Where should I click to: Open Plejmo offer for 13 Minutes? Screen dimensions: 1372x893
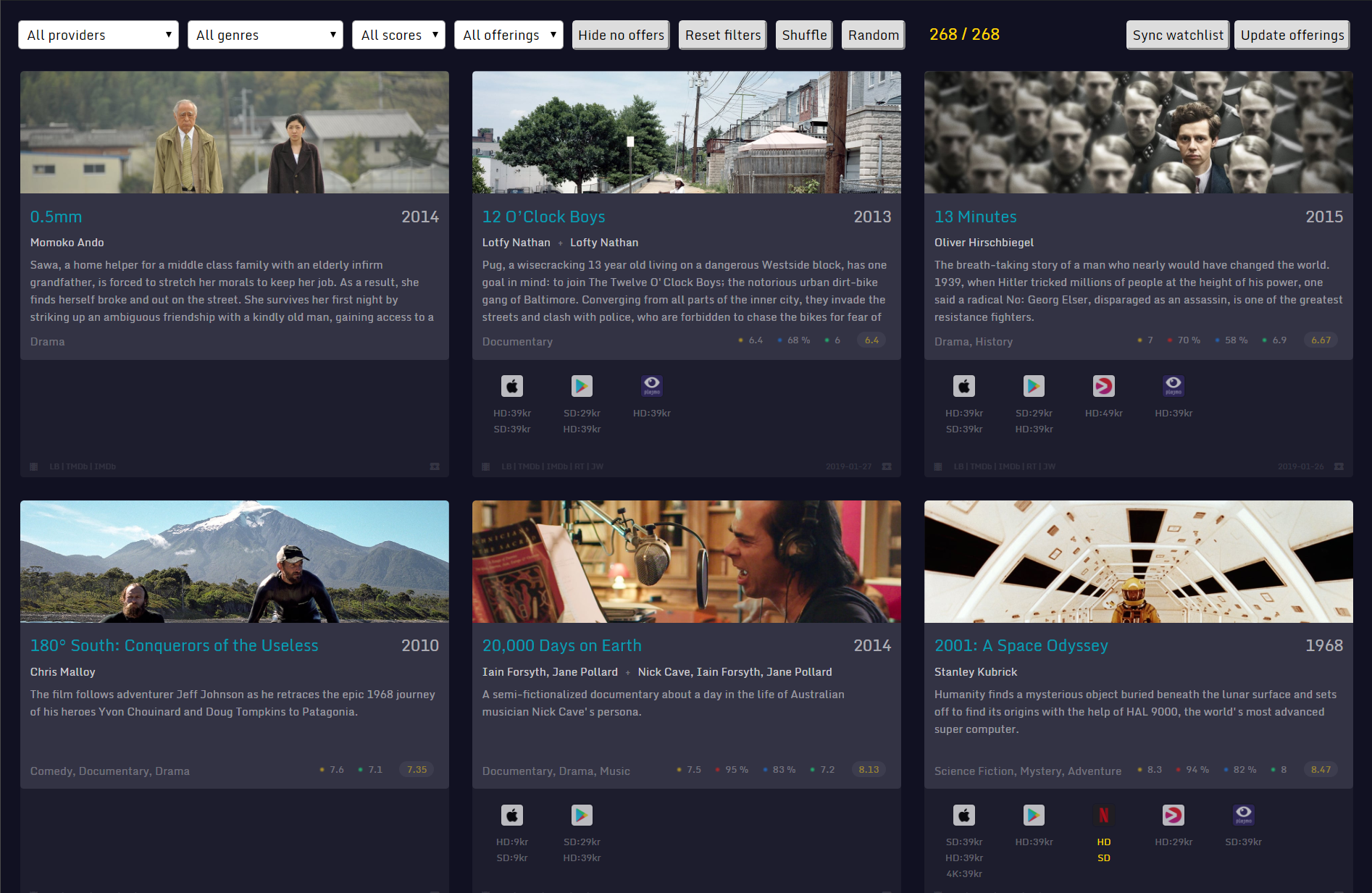tap(1174, 386)
